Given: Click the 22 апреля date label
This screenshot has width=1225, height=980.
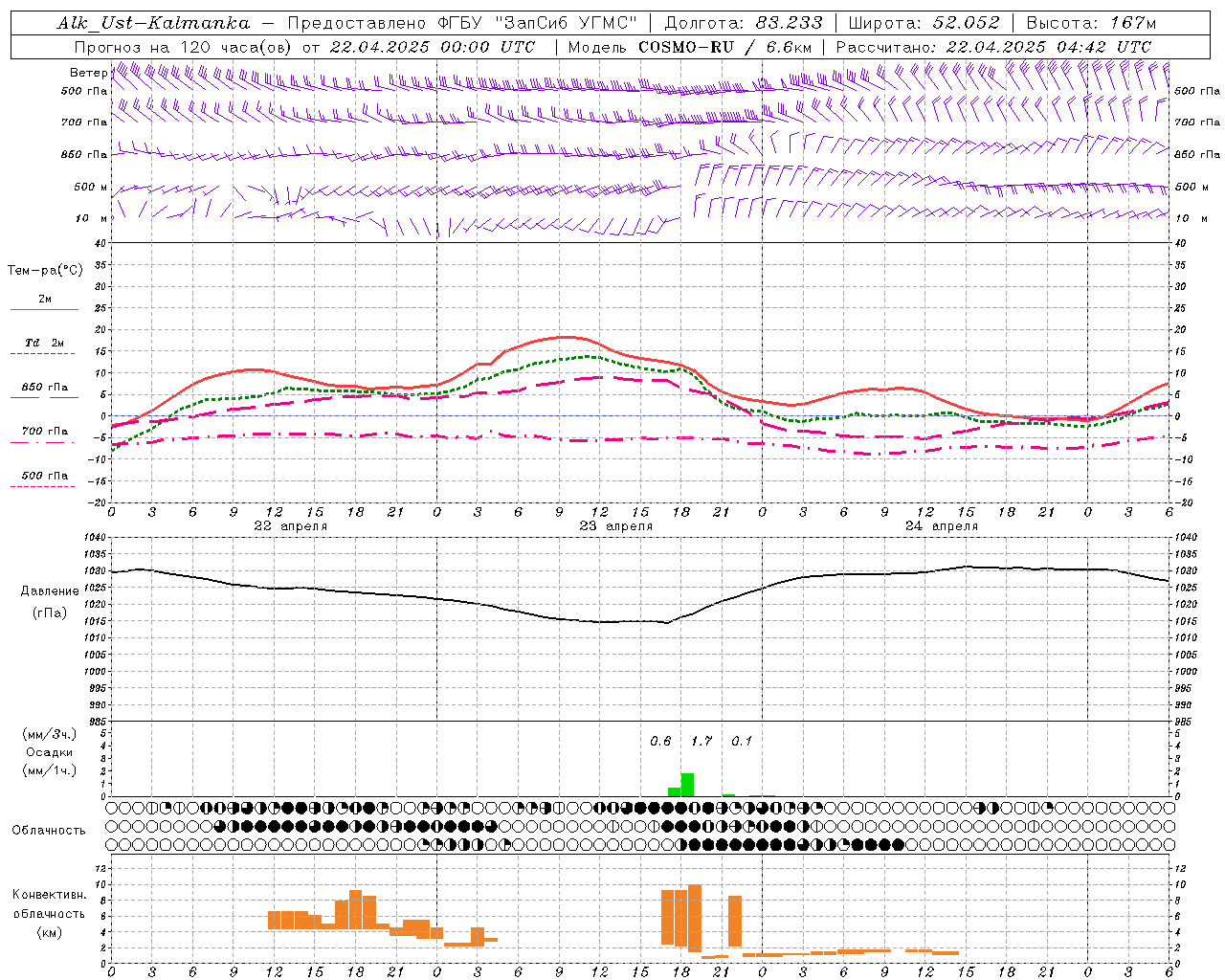Looking at the screenshot, I should click(291, 526).
